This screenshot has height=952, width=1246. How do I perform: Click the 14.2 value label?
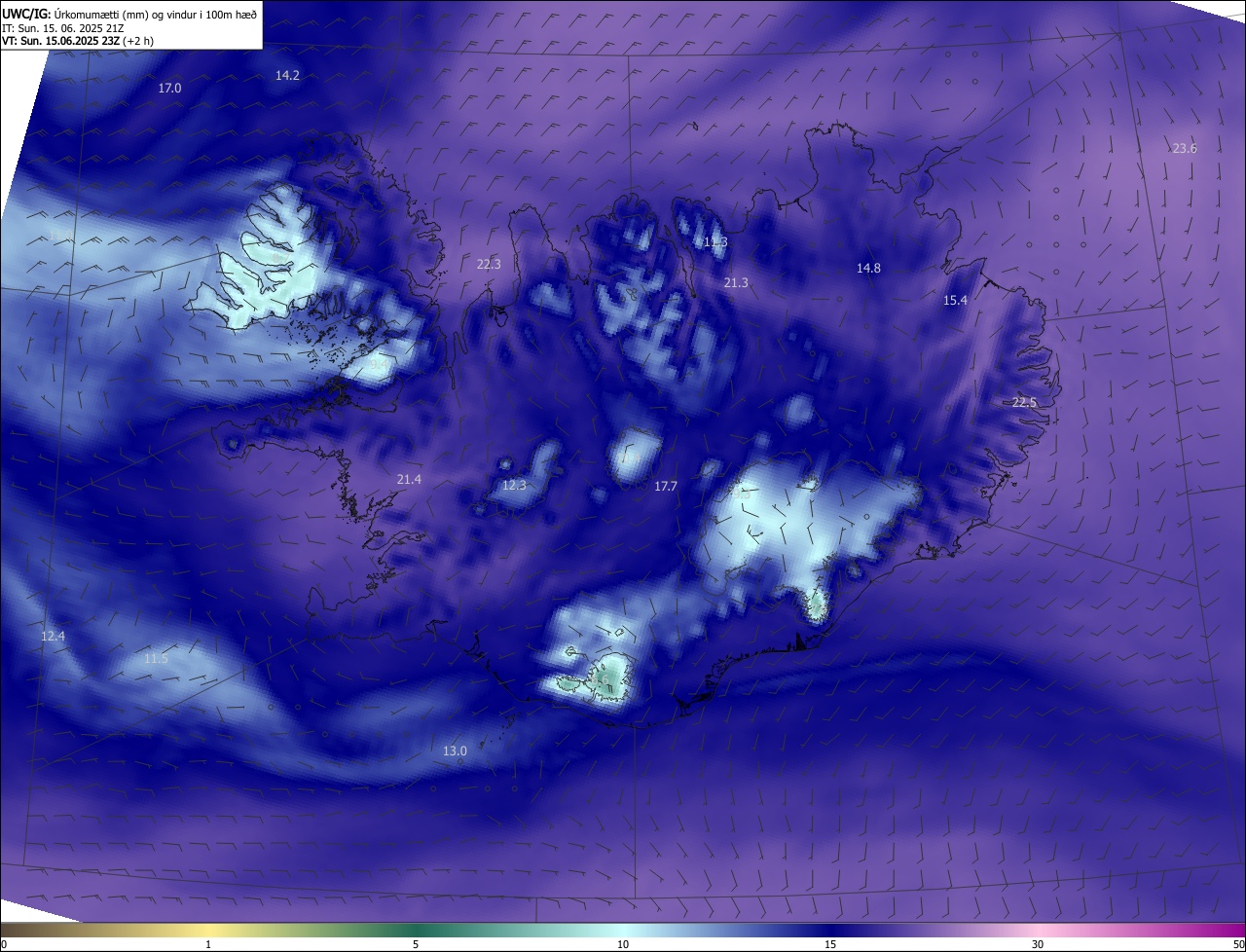click(287, 75)
